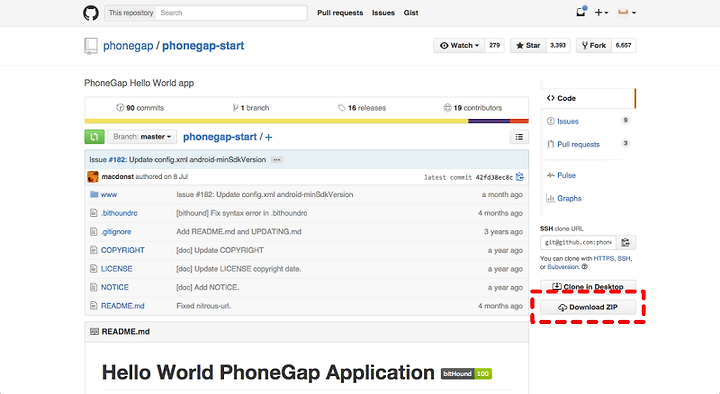Click the green compare and review button

pos(94,137)
